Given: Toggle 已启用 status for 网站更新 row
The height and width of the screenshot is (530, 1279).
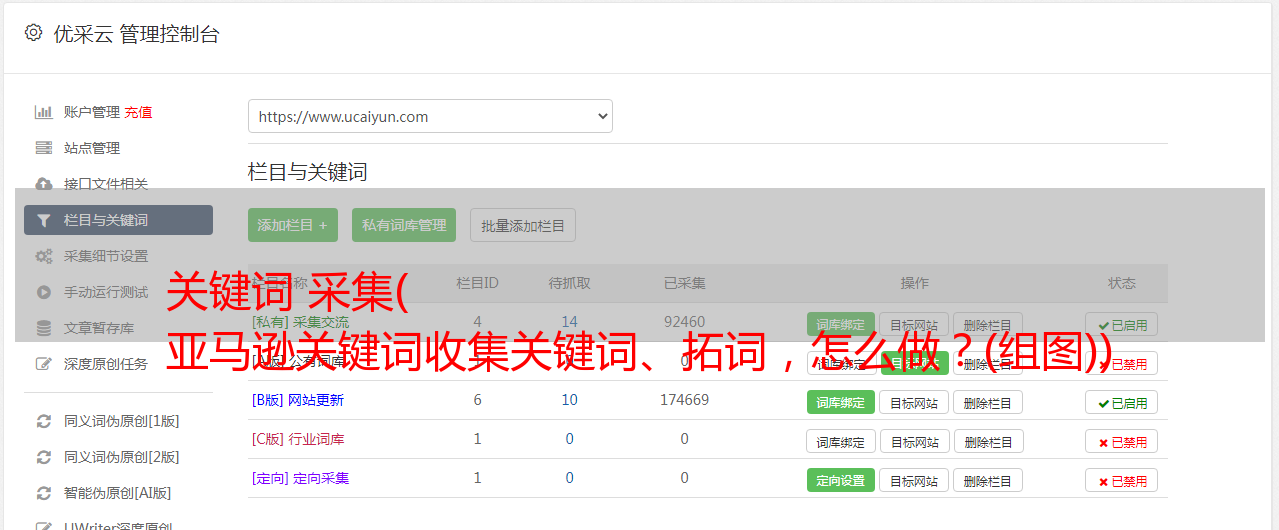Looking at the screenshot, I should [1121, 402].
